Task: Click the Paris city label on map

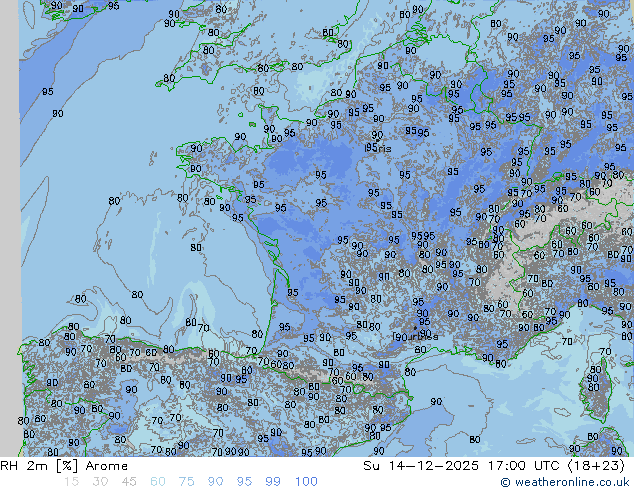Action: (x=378, y=148)
